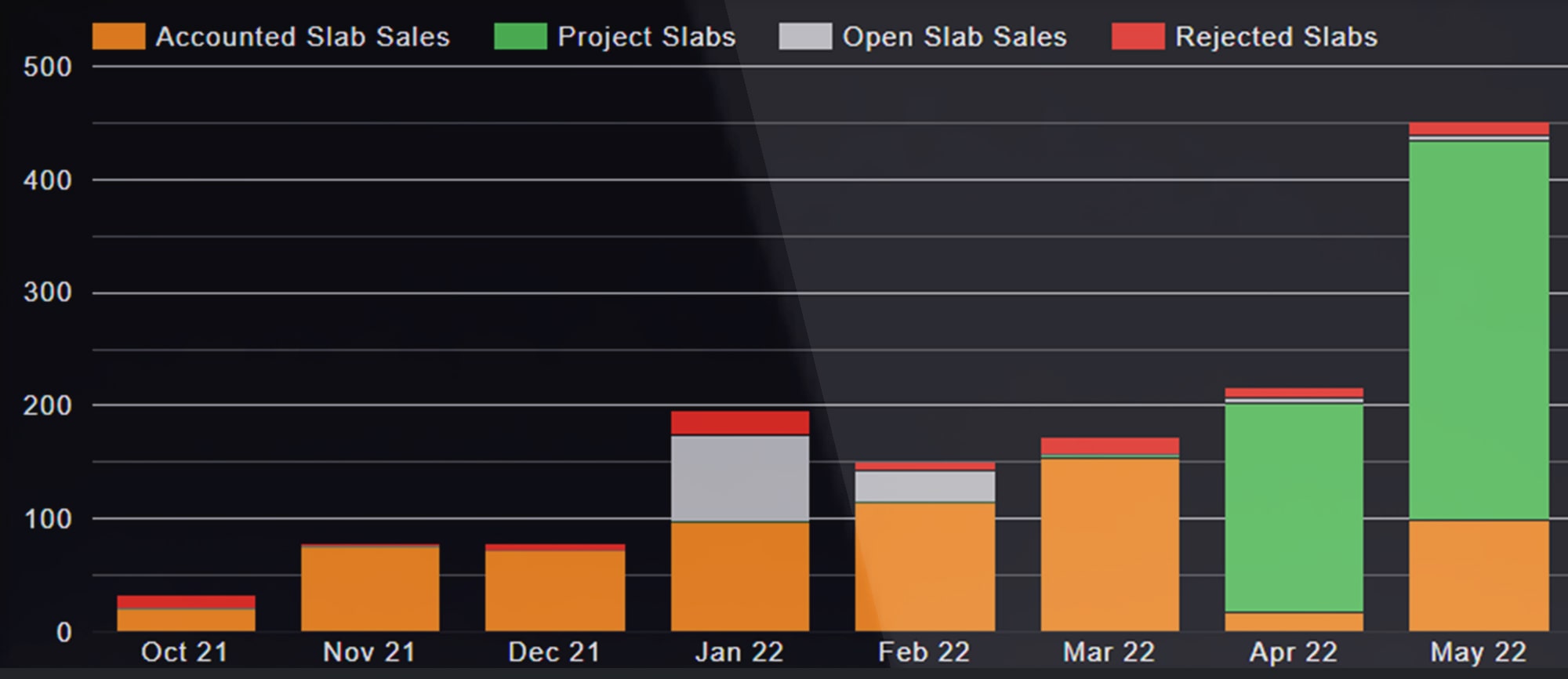Select the green Project Slabs segment for Apr 22
The image size is (1568, 679).
(x=1294, y=507)
